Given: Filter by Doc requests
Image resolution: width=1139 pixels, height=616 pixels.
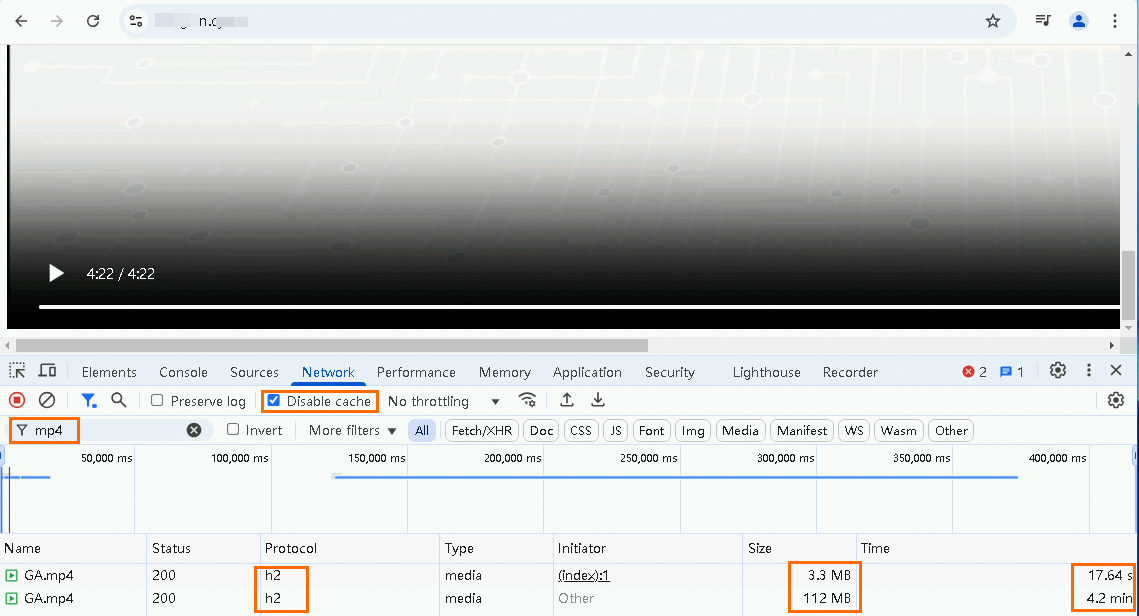Looking at the screenshot, I should click(541, 431).
